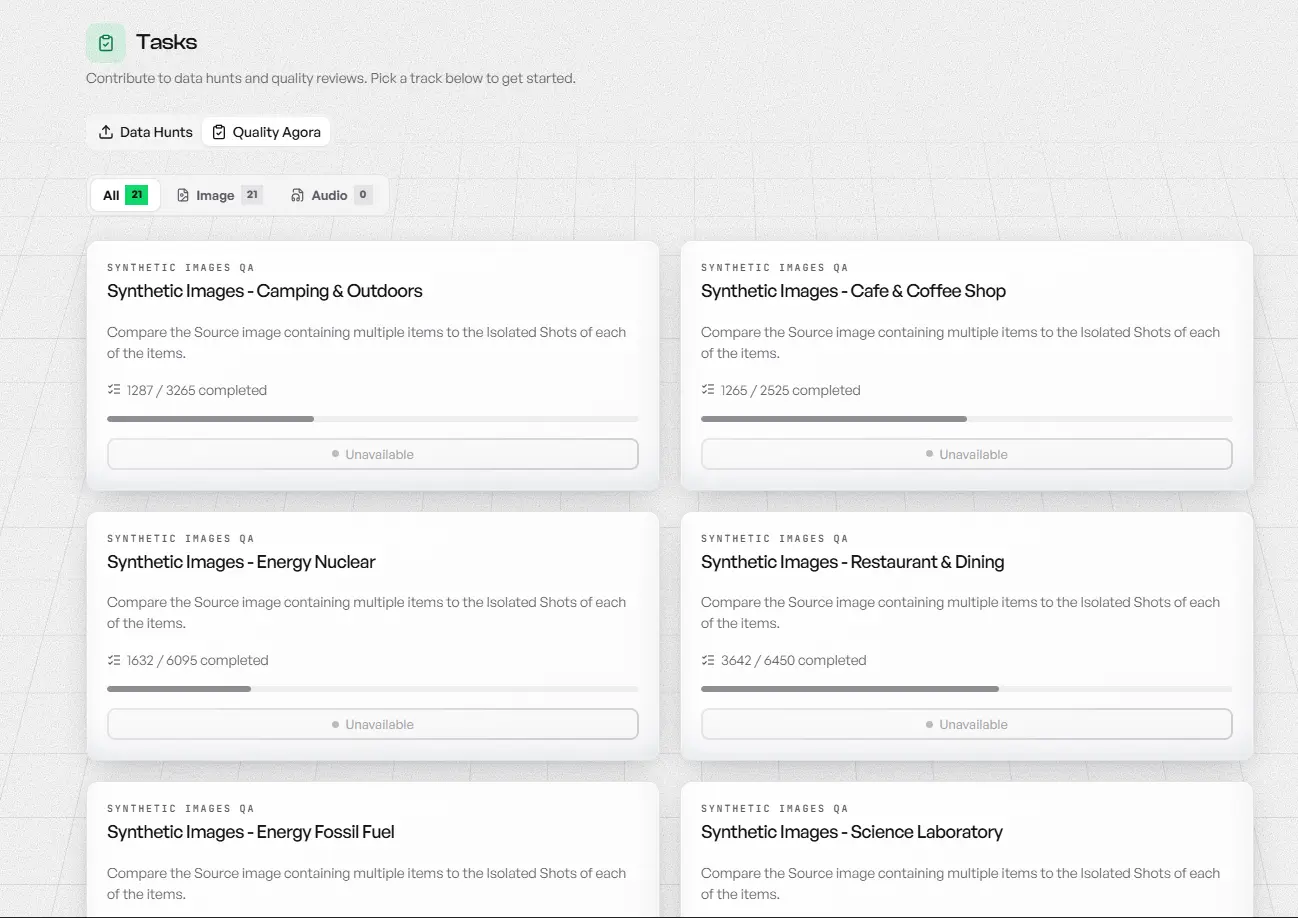Click Unavailable button on Camping & Outdoors card

pos(373,454)
